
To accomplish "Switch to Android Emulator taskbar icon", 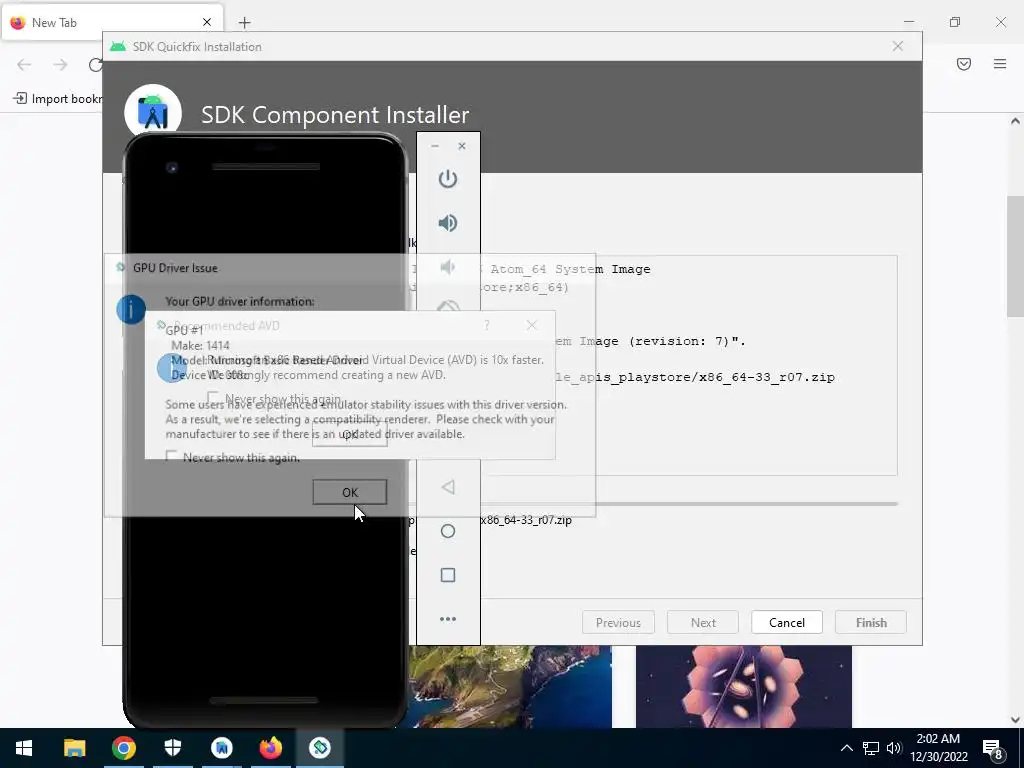I will pos(320,748).
